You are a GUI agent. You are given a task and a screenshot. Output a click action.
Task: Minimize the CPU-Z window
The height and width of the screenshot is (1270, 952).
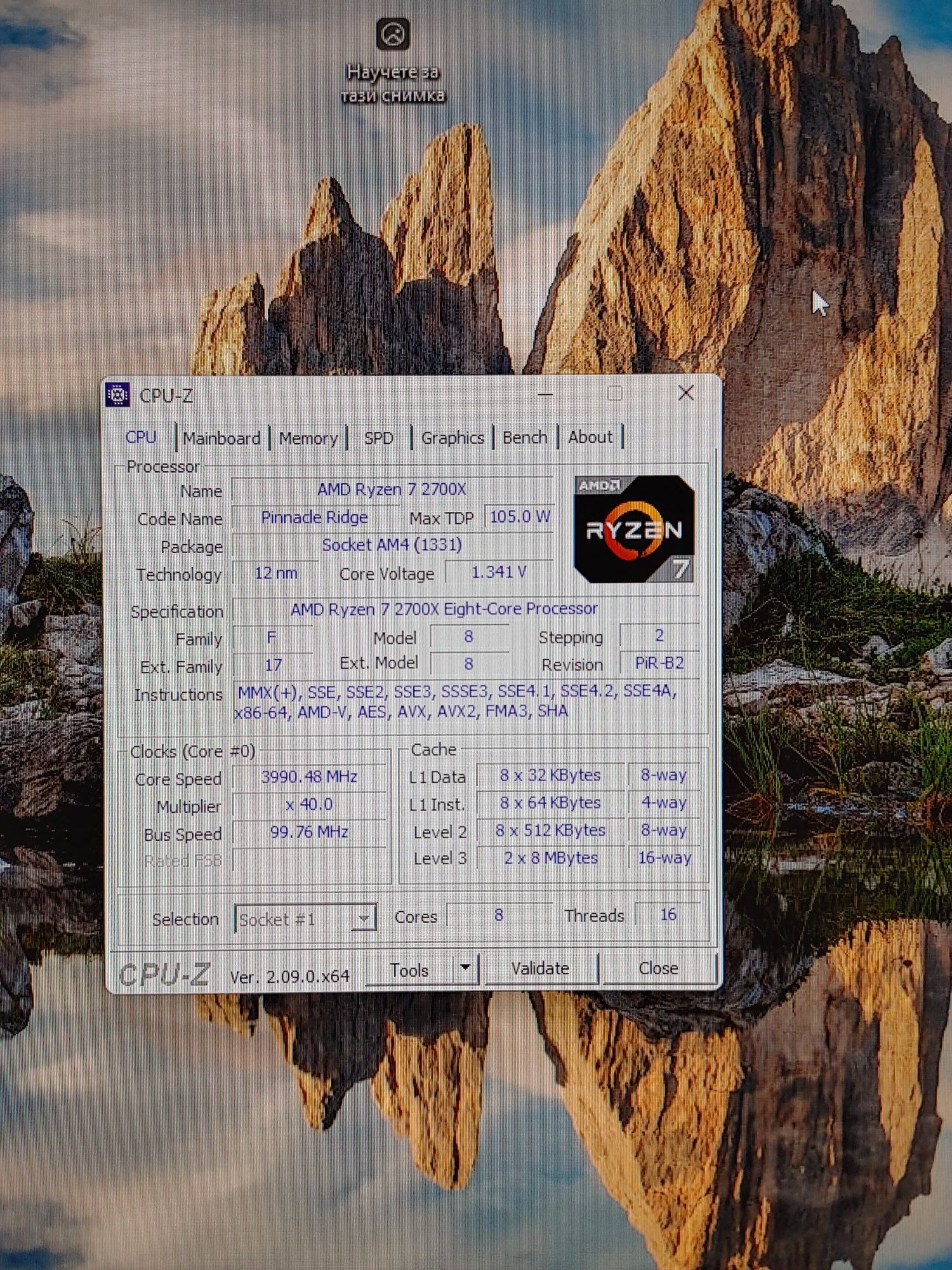[545, 394]
